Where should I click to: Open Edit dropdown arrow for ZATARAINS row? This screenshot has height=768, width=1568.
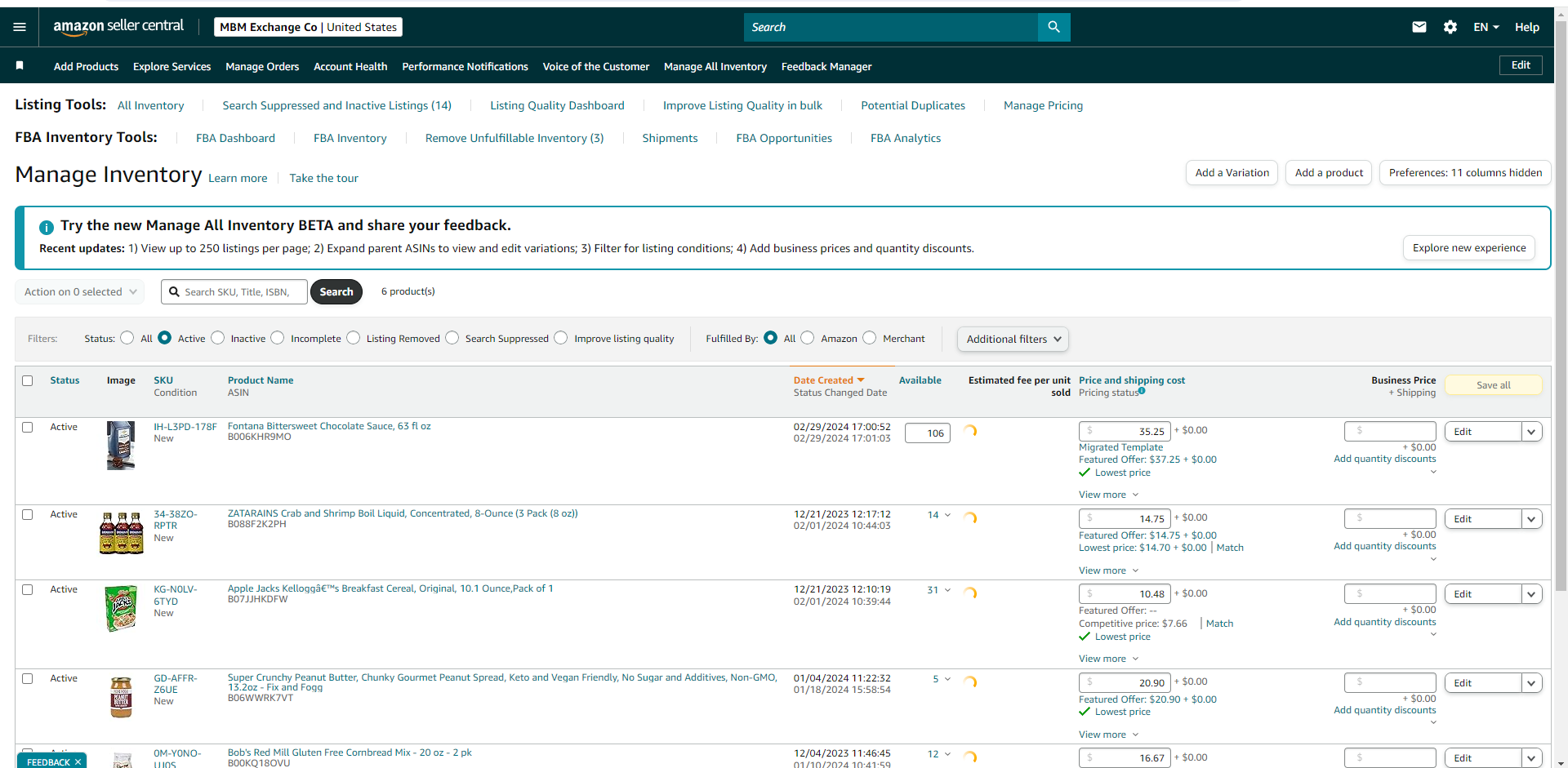pyautogui.click(x=1531, y=519)
